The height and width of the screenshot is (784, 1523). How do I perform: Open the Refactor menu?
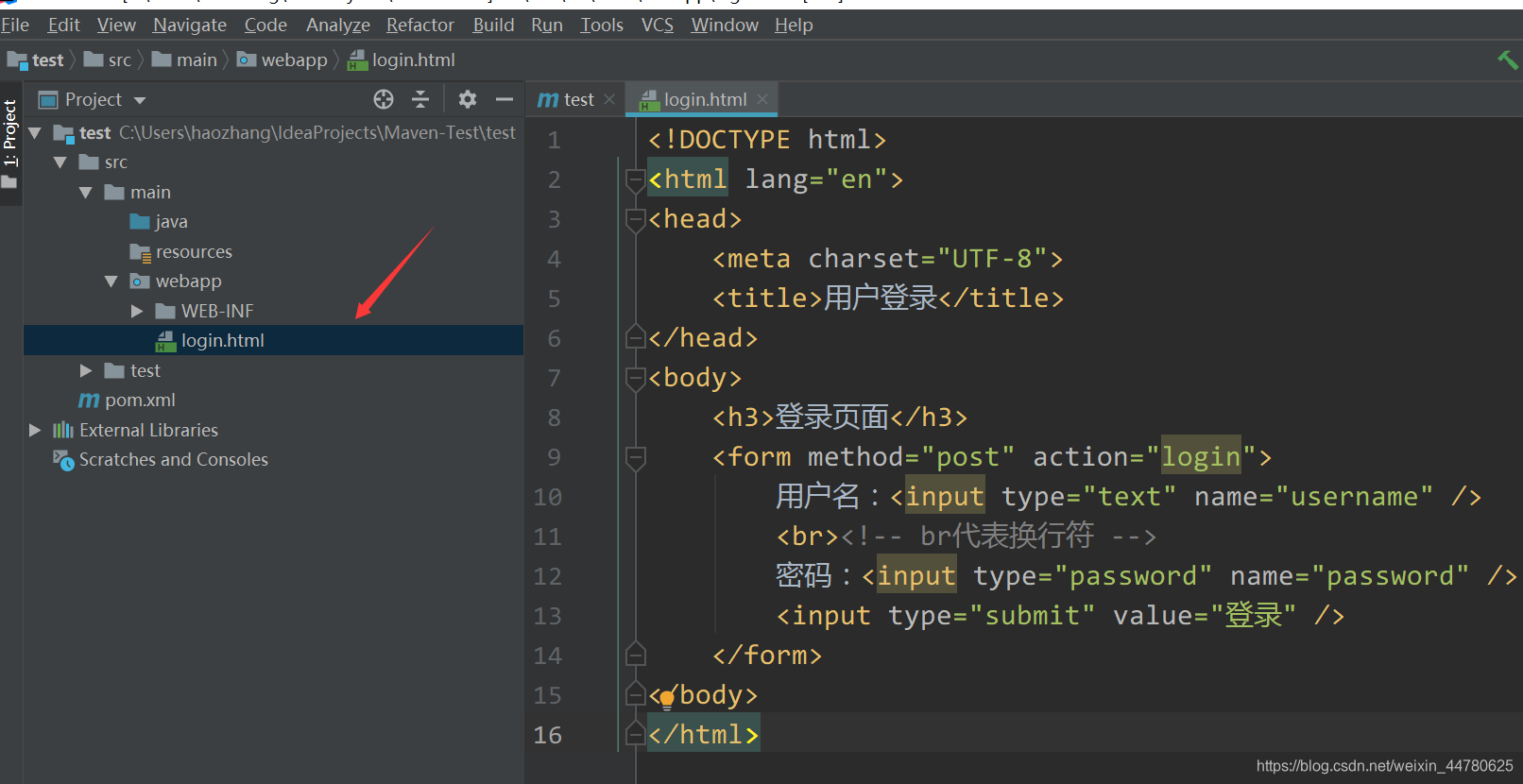[x=420, y=25]
